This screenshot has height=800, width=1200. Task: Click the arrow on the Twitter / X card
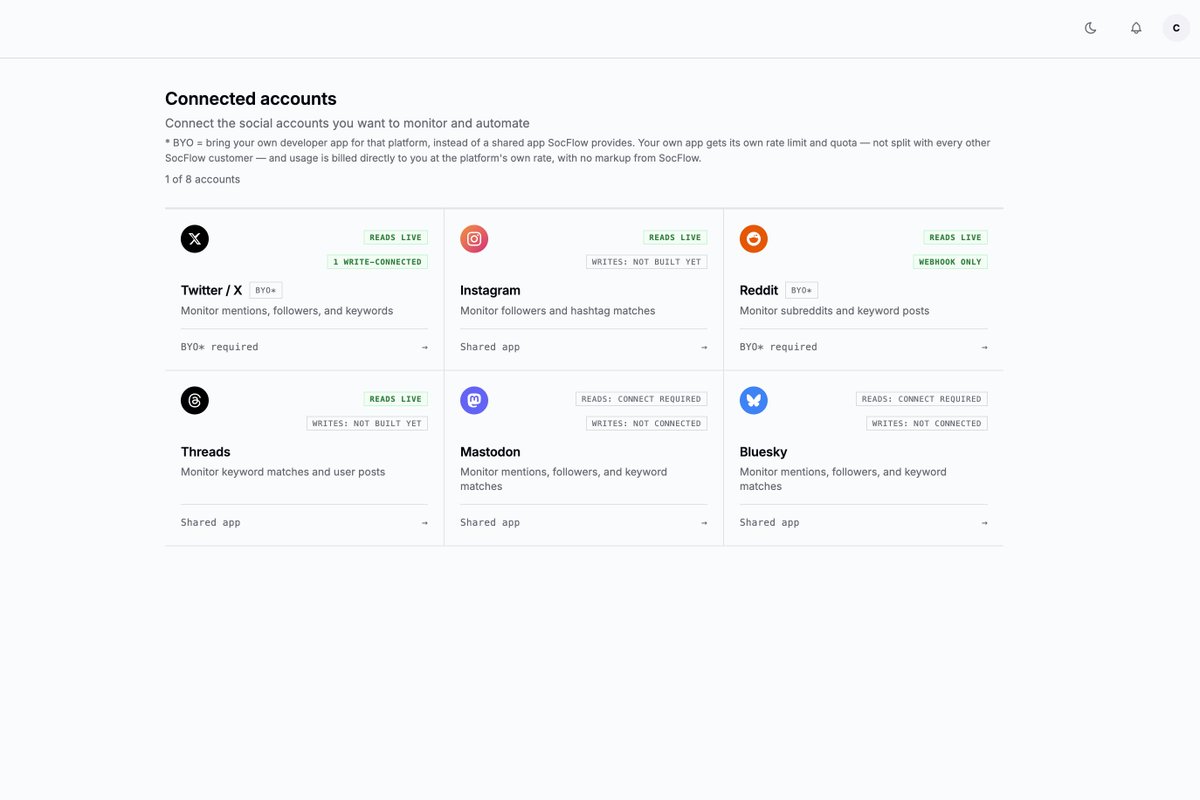pyautogui.click(x=424, y=347)
